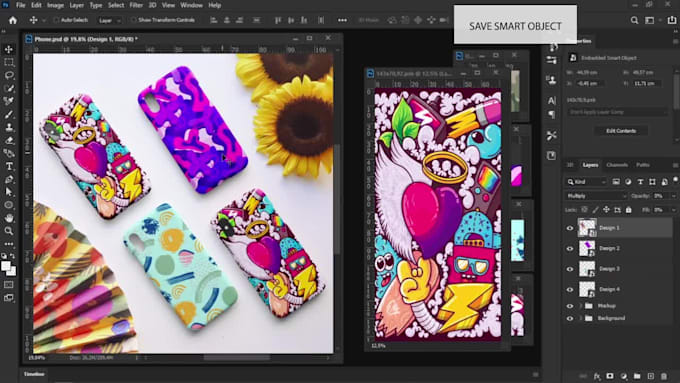The width and height of the screenshot is (680, 383).
Task: Open the Kind filter dropdown in Layers
Action: coord(587,182)
